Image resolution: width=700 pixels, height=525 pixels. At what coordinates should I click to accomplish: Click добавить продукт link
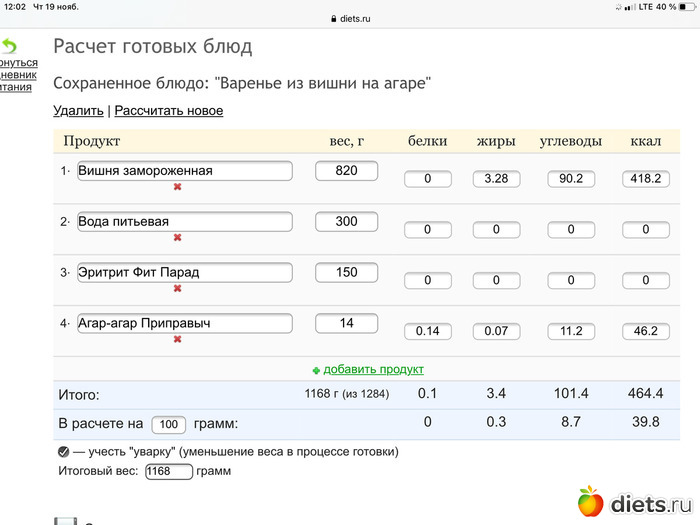pyautogui.click(x=373, y=369)
